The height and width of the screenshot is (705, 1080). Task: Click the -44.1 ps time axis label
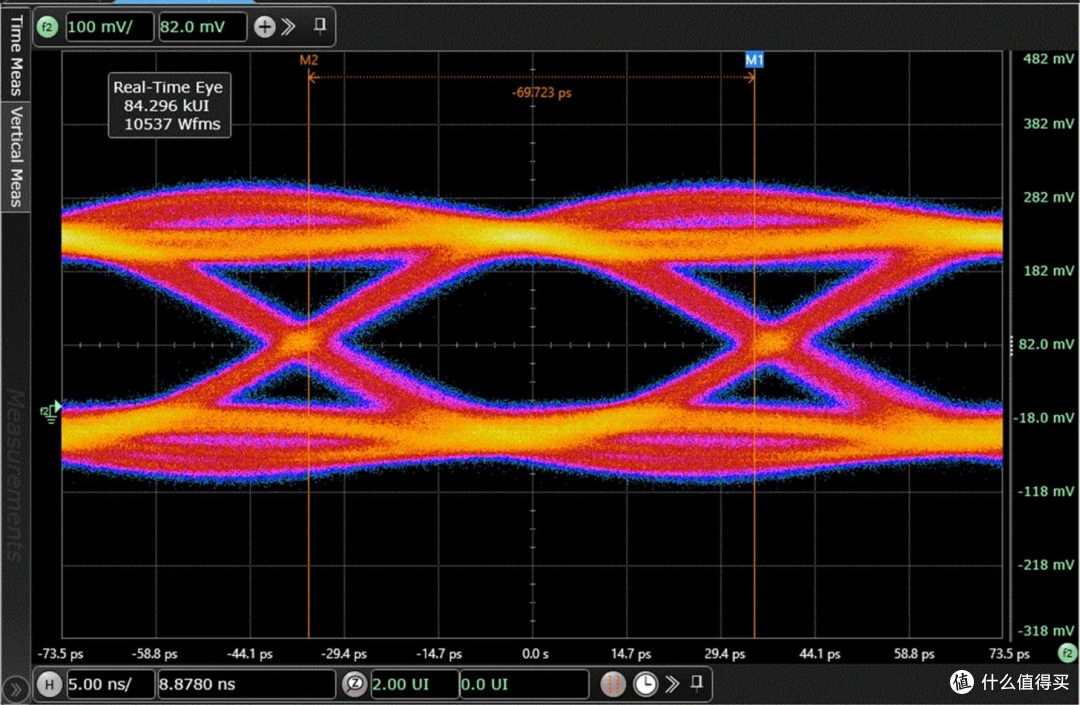(249, 653)
